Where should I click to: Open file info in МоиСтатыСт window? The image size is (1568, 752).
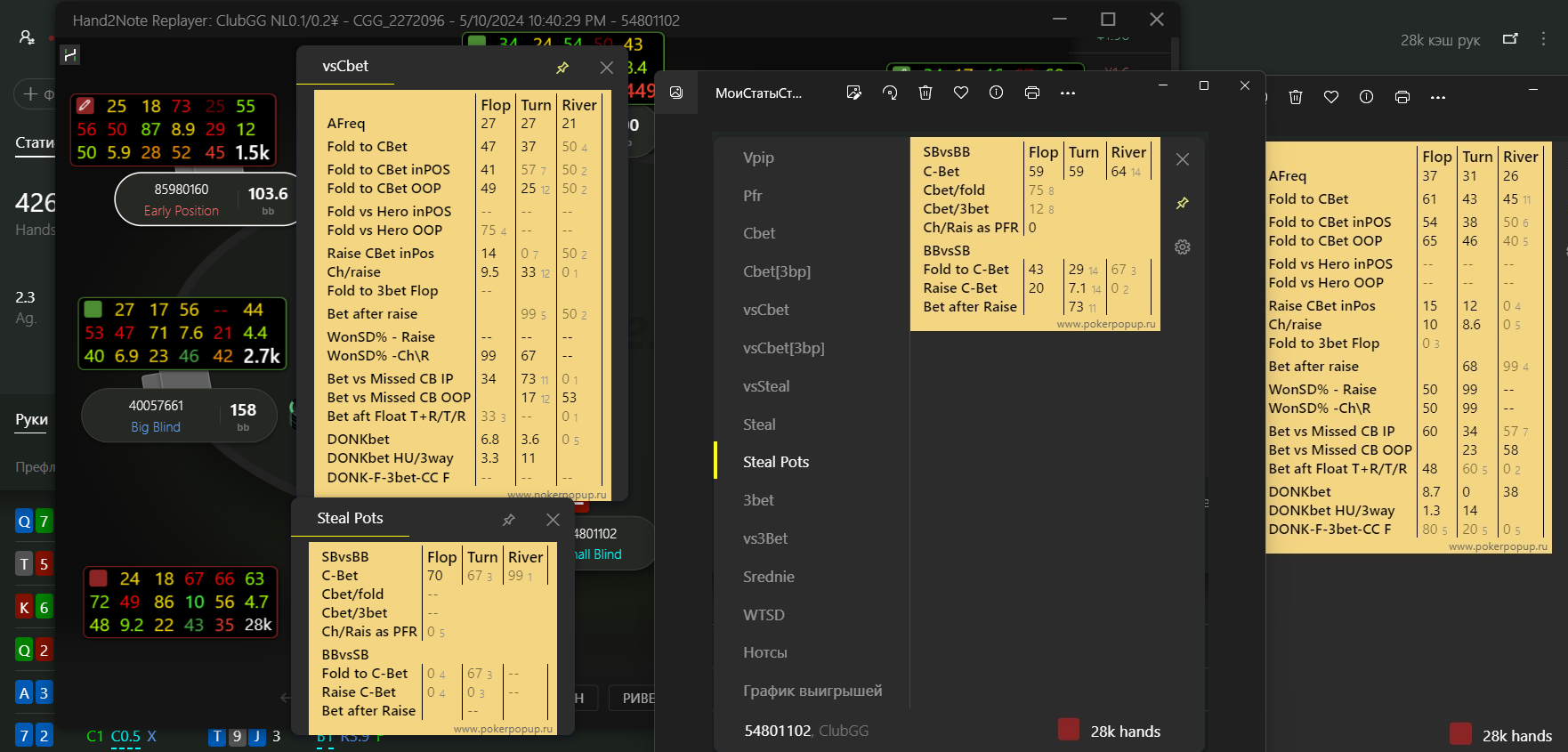pyautogui.click(x=997, y=93)
